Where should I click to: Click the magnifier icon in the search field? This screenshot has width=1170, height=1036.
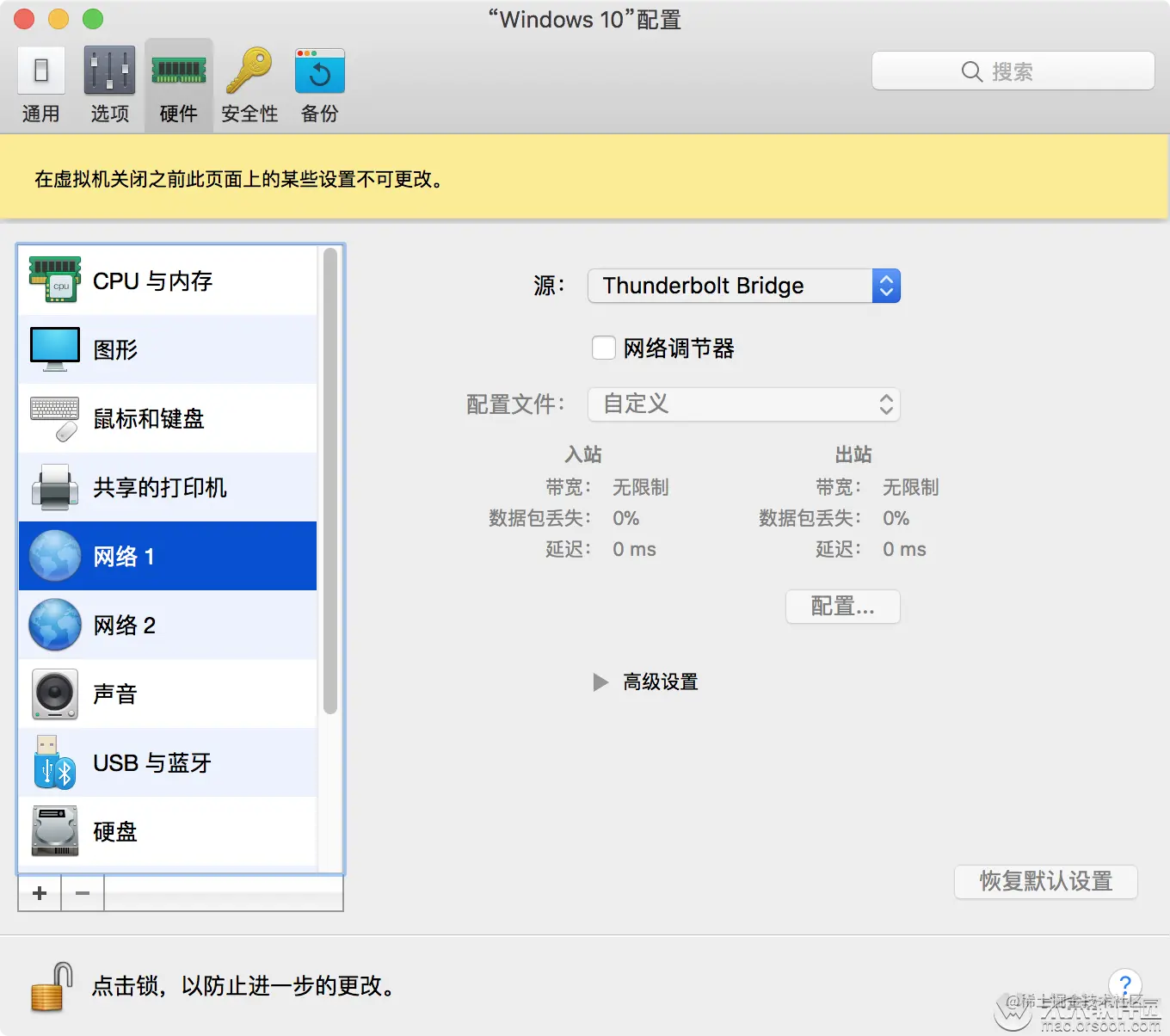(x=972, y=71)
